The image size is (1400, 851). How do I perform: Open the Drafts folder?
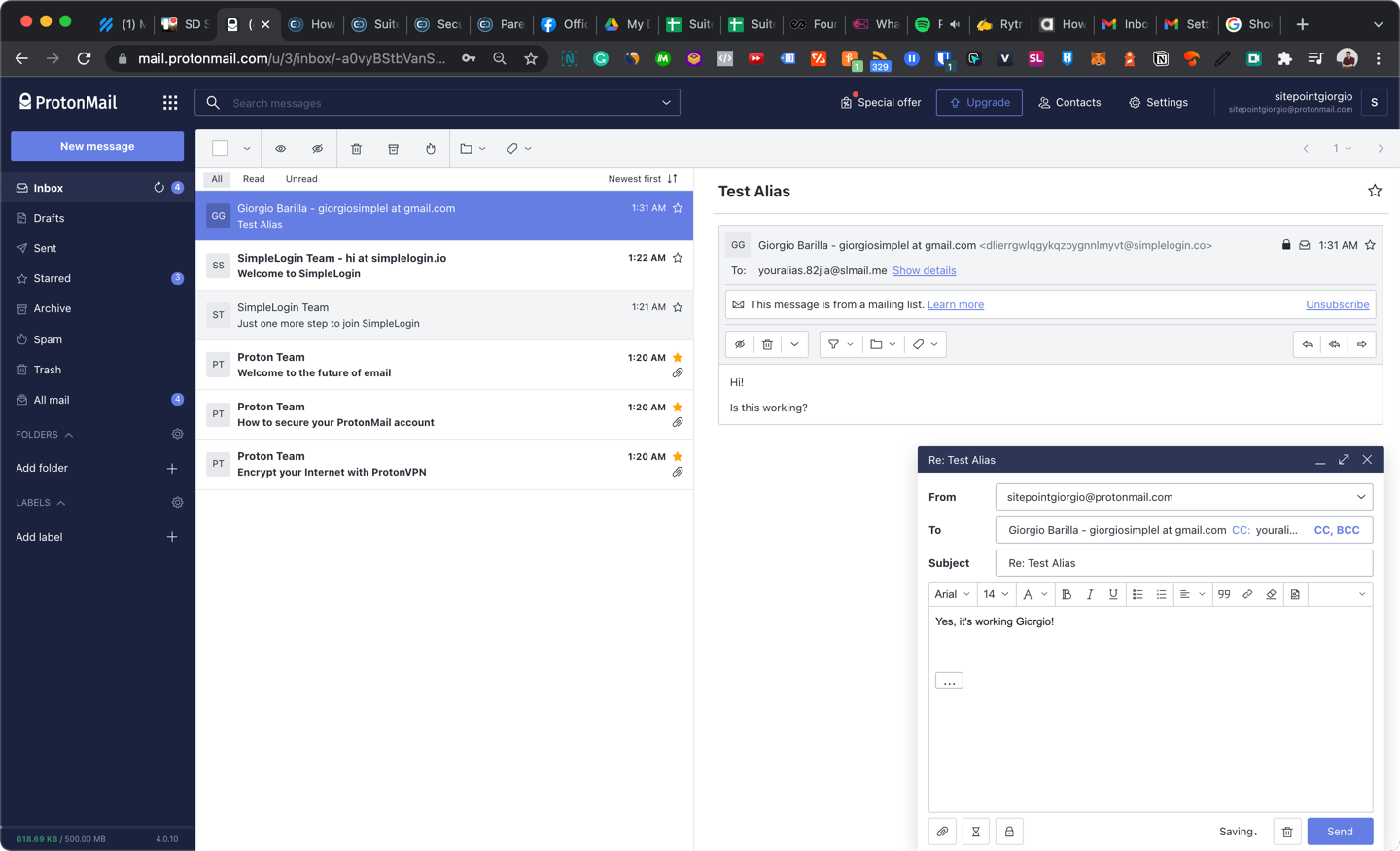coord(49,218)
